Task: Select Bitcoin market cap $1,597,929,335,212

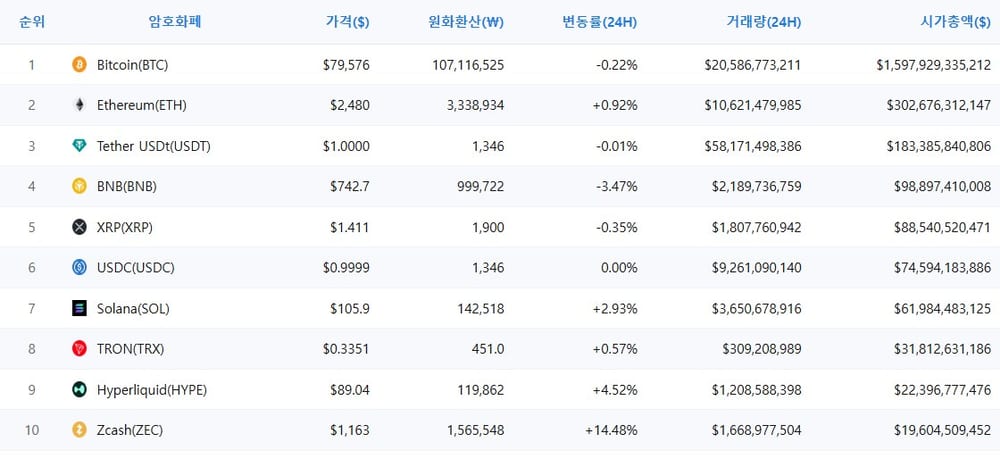Action: 934,65
